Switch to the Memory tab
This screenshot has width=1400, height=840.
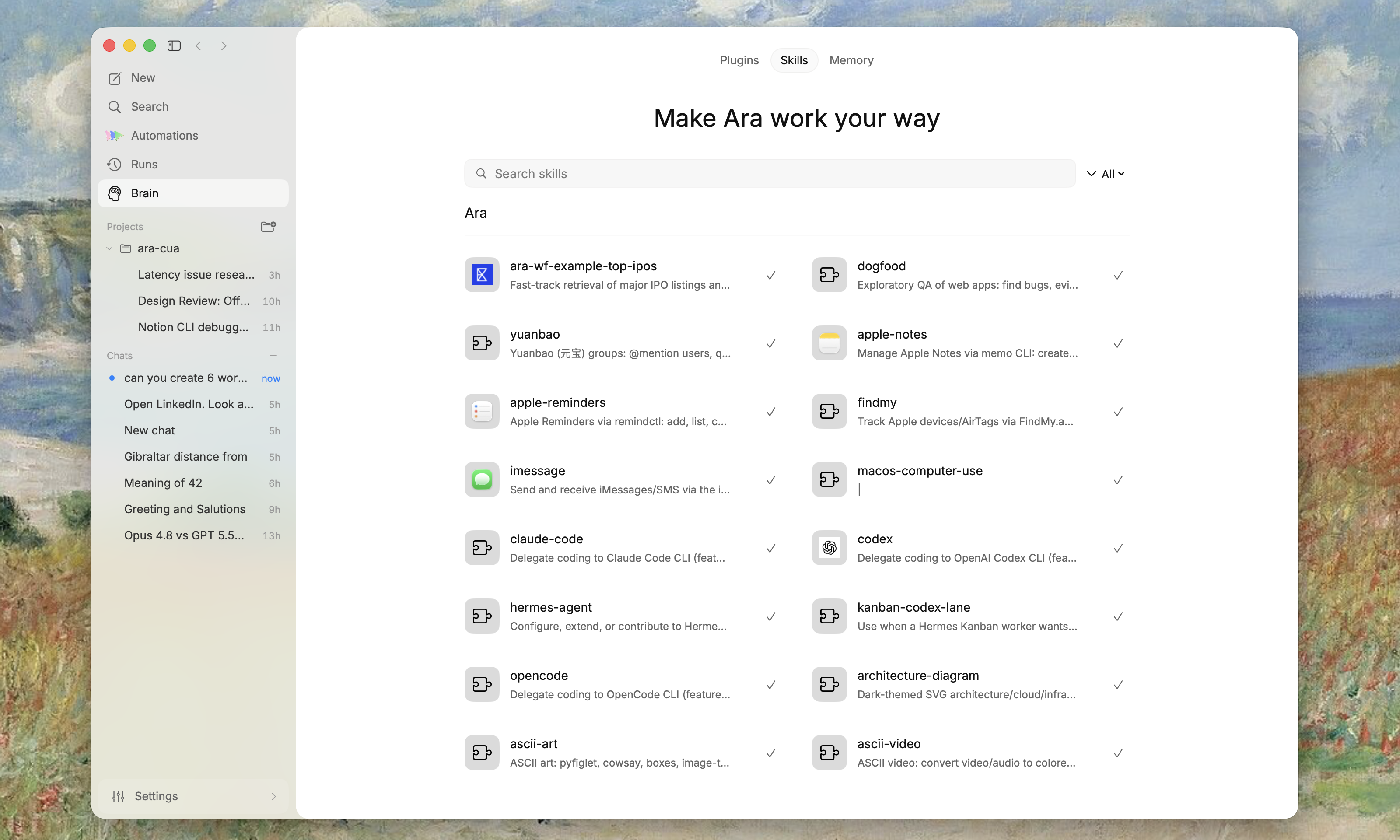click(851, 60)
